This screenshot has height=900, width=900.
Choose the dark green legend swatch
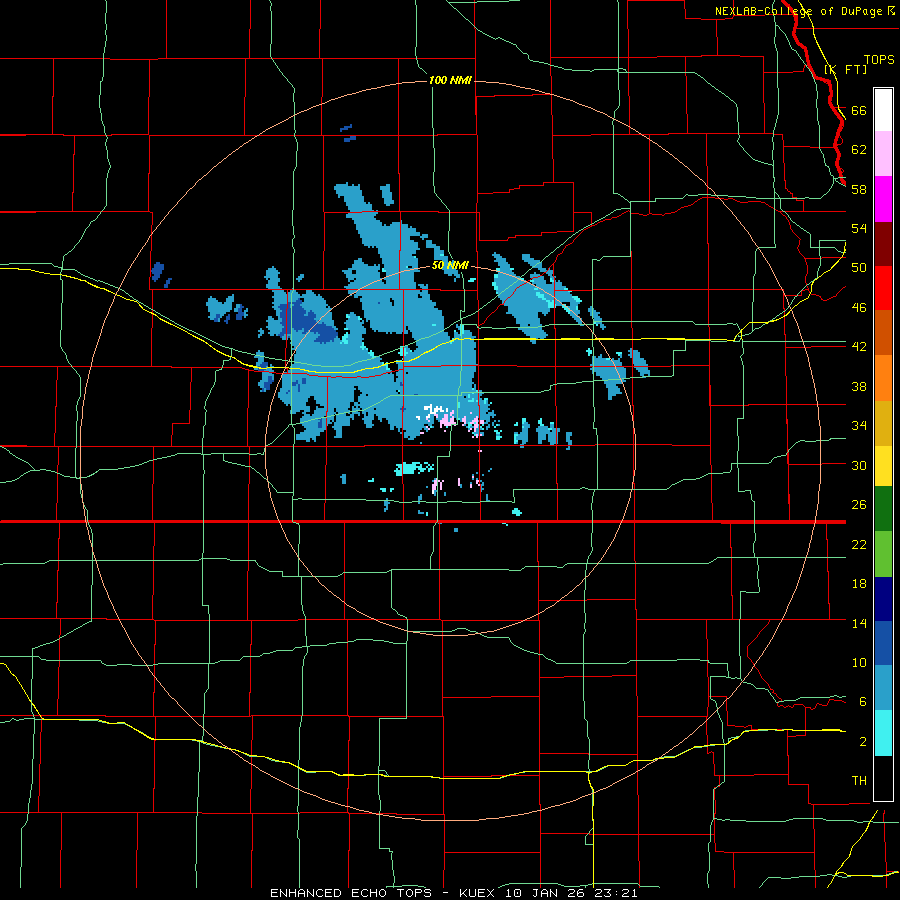[883, 509]
